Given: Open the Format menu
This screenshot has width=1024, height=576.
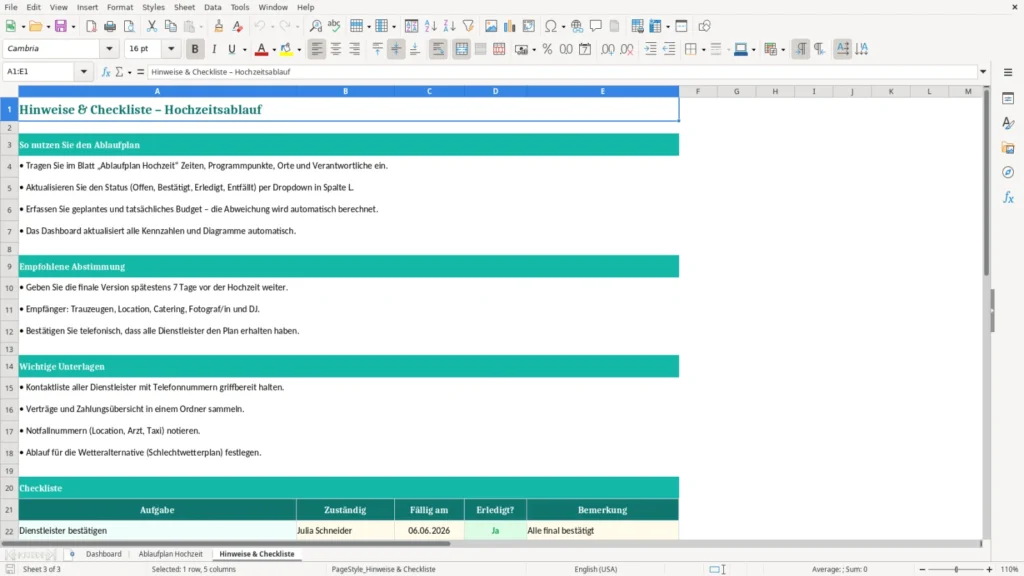Looking at the screenshot, I should click(120, 7).
